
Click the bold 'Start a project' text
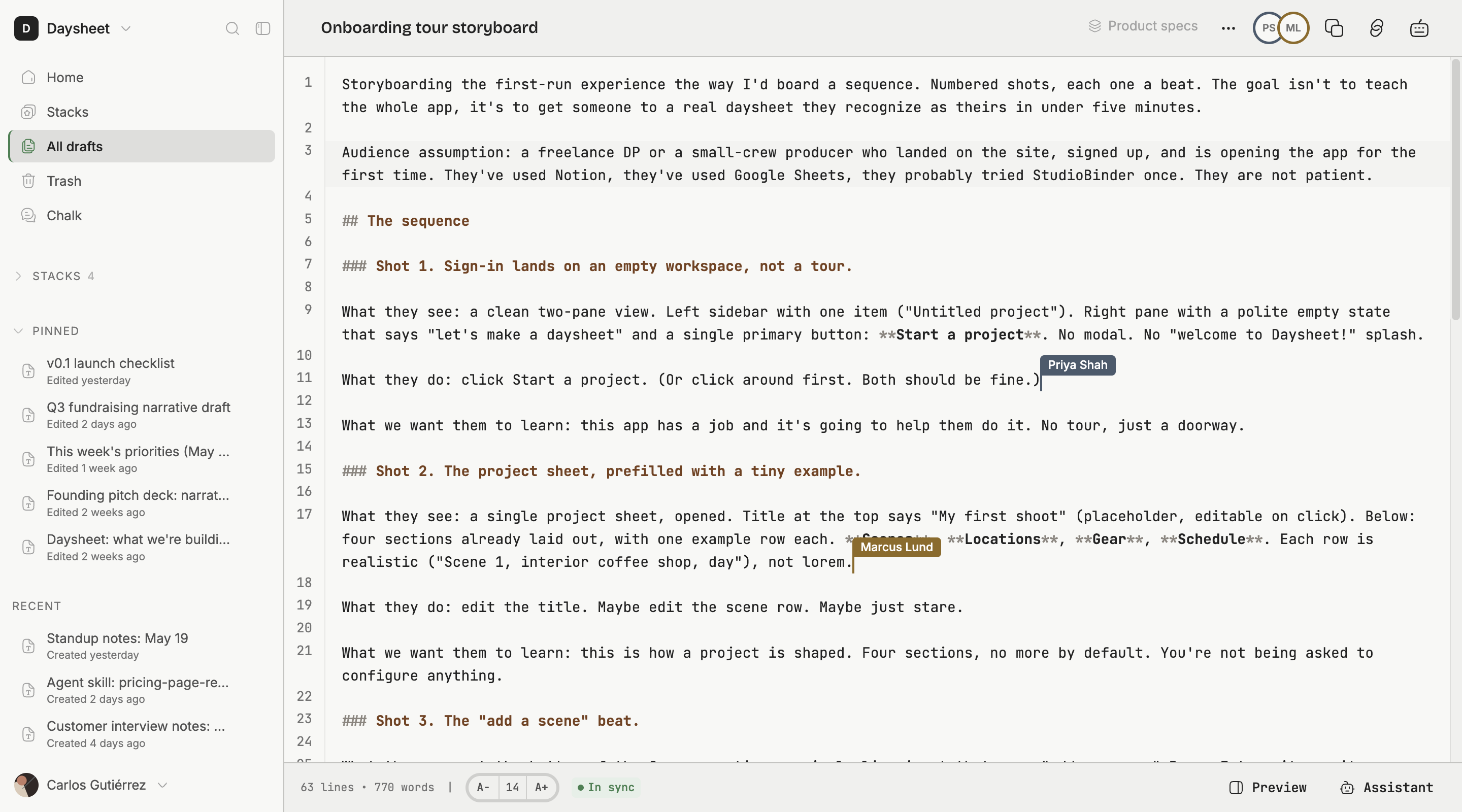pos(959,335)
